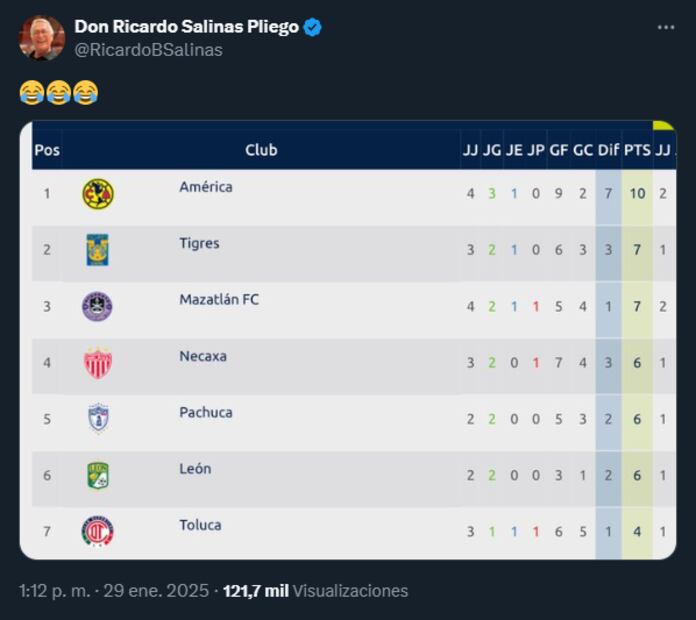The height and width of the screenshot is (620, 696).
Task: Click the América club crest
Action: click(x=97, y=193)
